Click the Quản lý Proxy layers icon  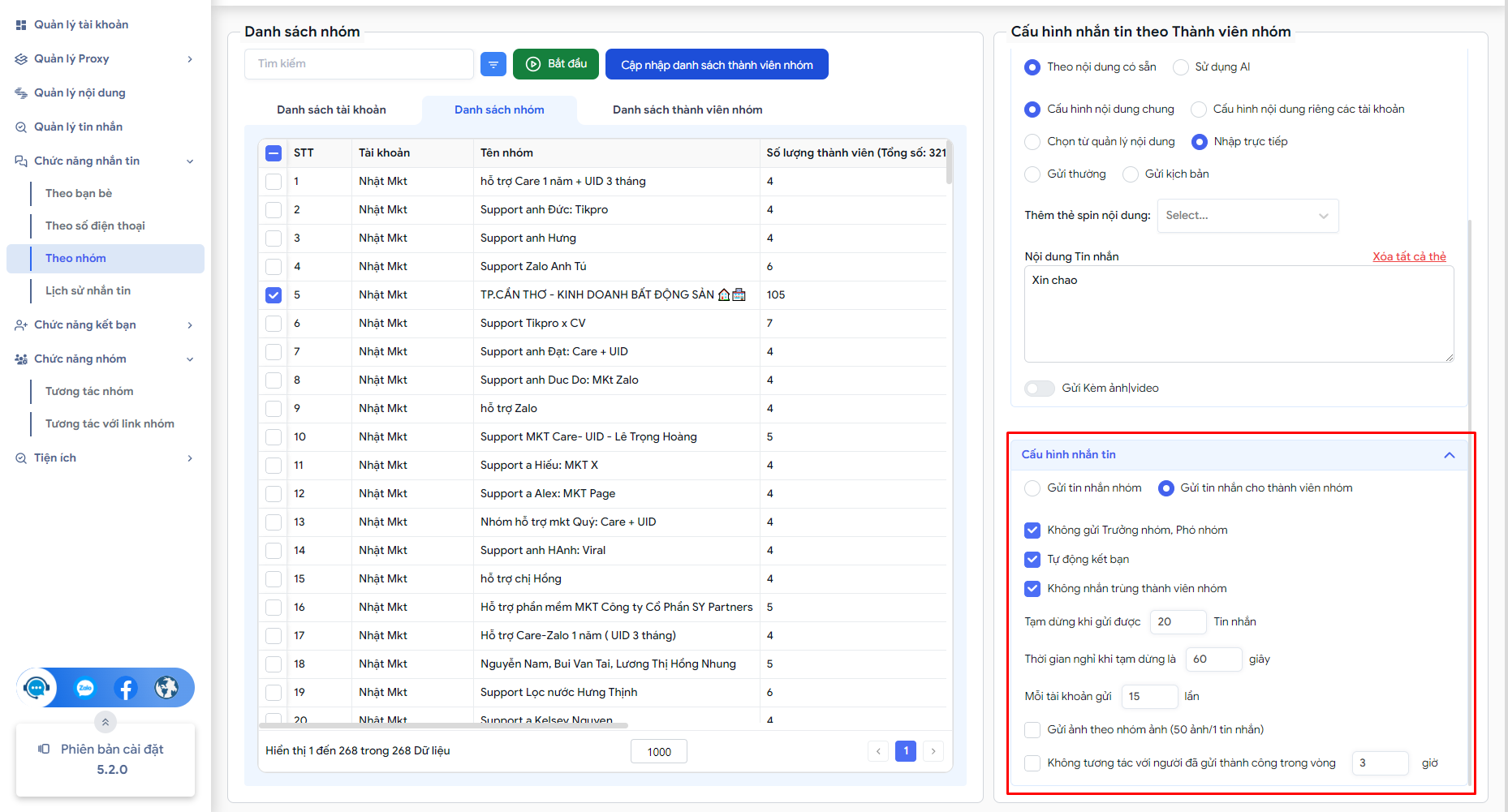21,59
